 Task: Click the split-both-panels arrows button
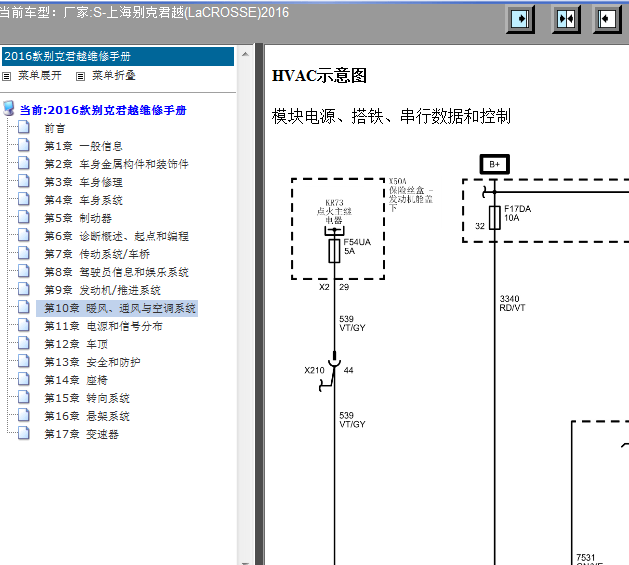[x=566, y=19]
